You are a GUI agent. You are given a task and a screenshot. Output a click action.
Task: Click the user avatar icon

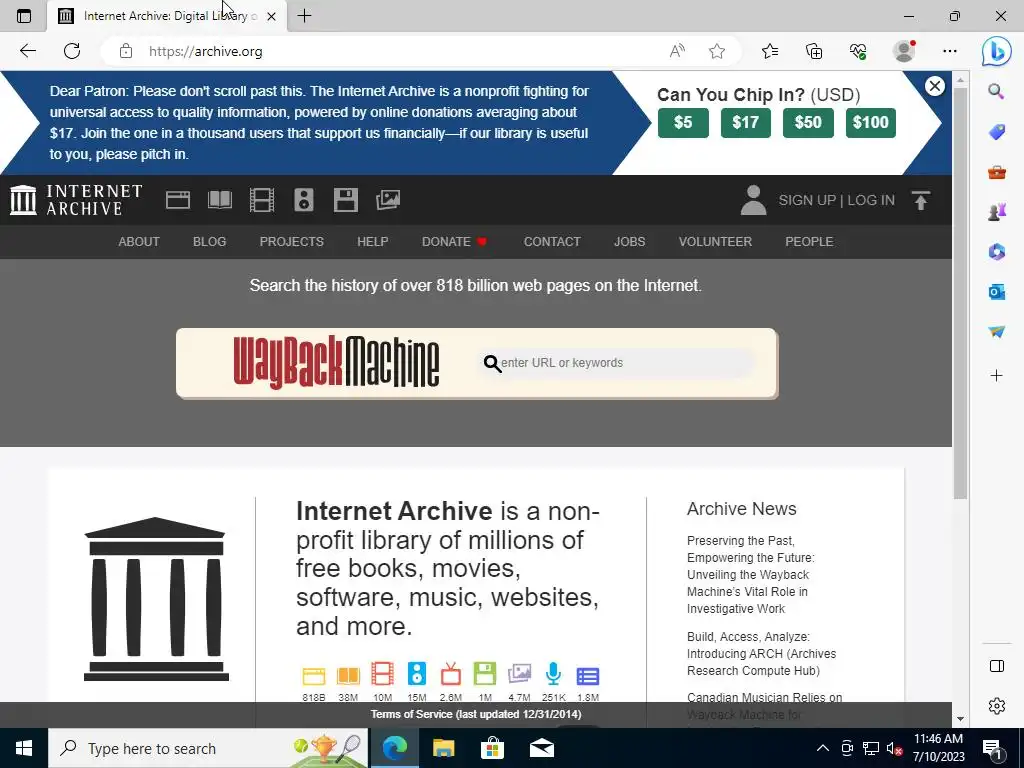(x=753, y=200)
